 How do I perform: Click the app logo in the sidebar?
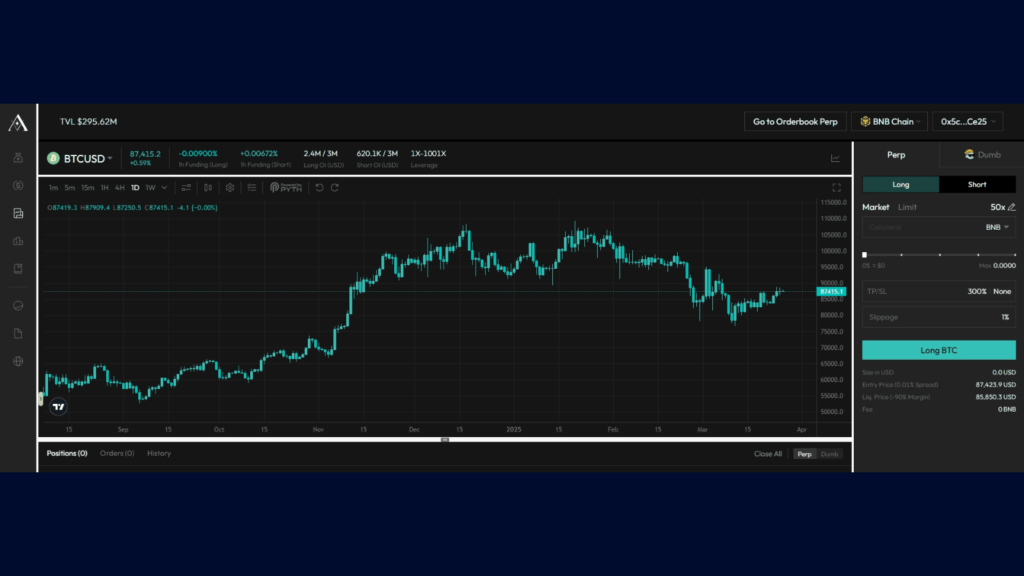tap(18, 123)
